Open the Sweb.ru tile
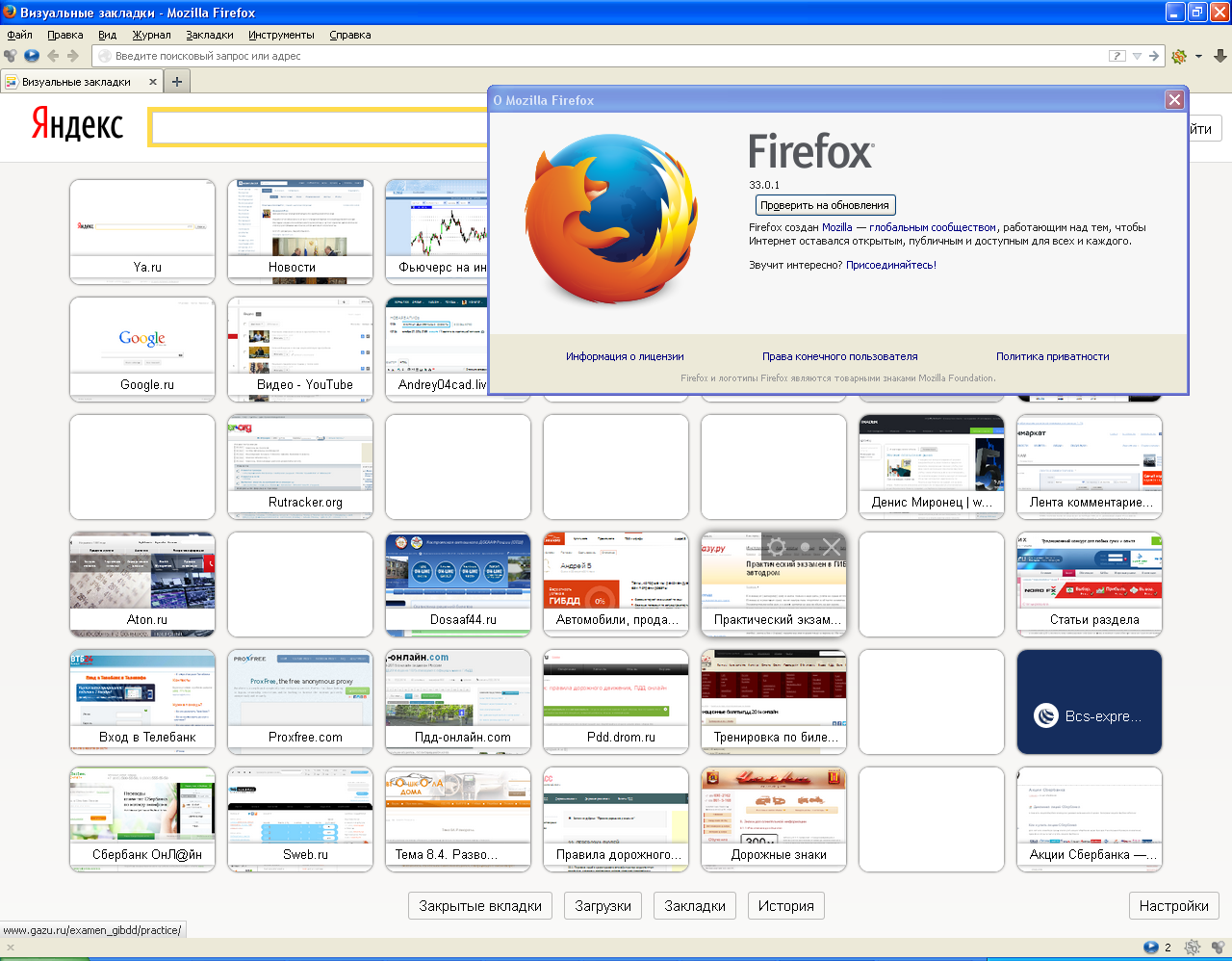Image resolution: width=1232 pixels, height=961 pixels. [x=300, y=819]
